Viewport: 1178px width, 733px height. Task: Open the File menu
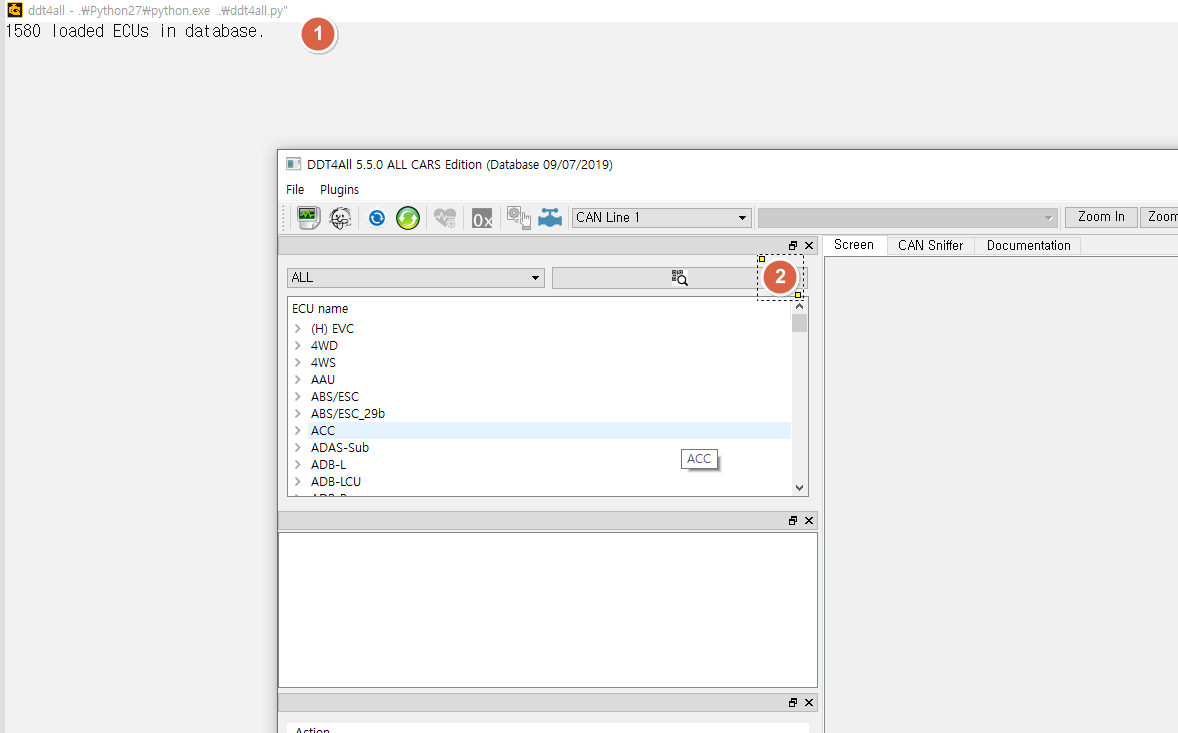pos(295,190)
